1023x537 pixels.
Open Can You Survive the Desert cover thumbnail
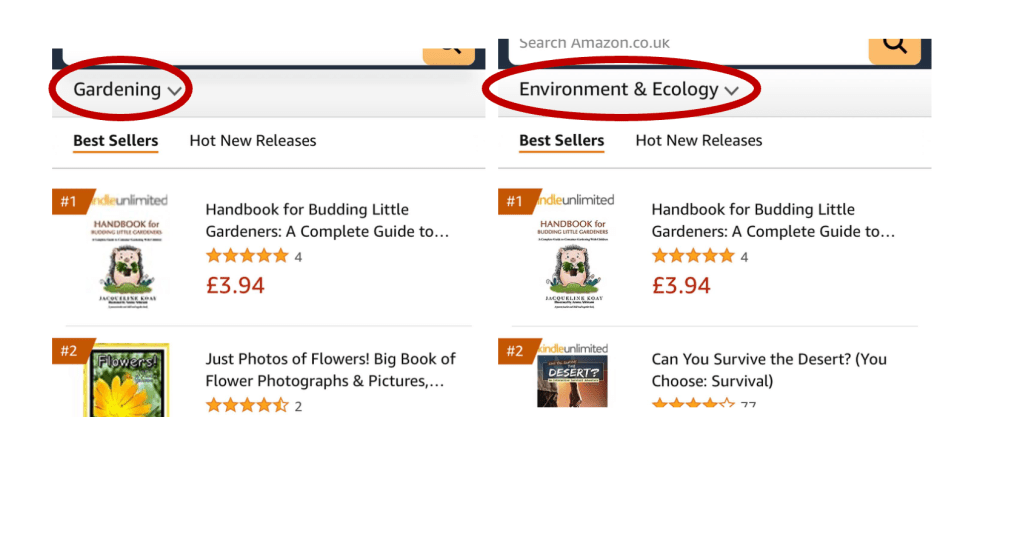pyautogui.click(x=571, y=379)
